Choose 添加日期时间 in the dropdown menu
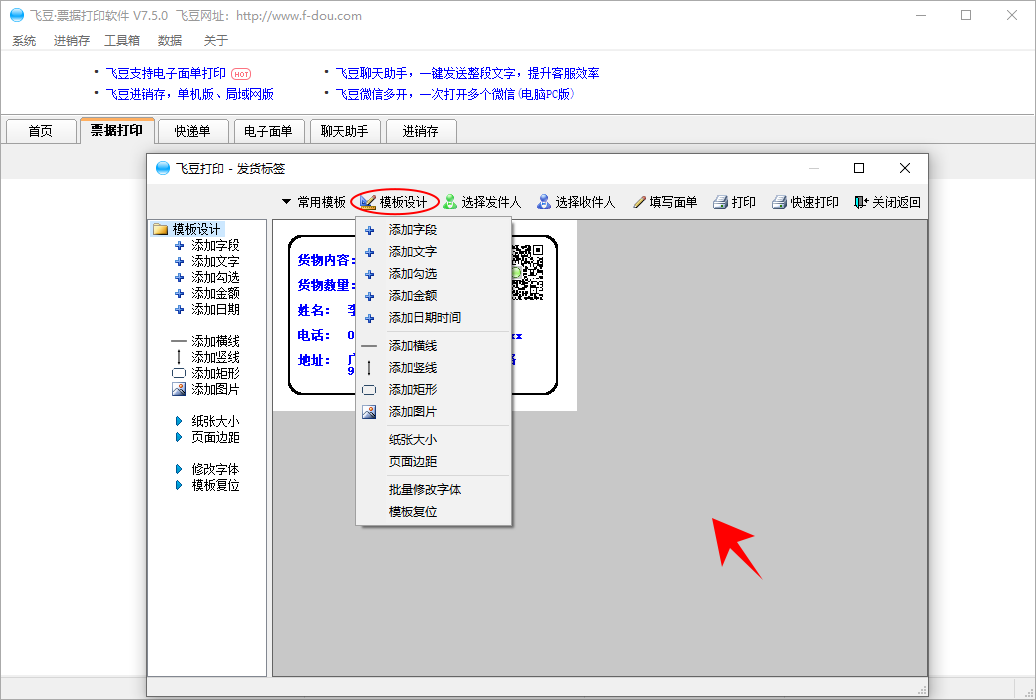The image size is (1036, 700). [433, 318]
